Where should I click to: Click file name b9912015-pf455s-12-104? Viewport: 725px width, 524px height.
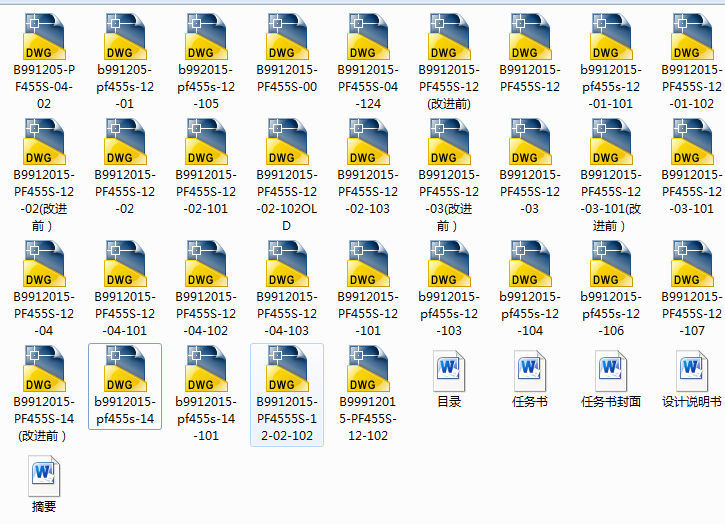click(x=530, y=314)
